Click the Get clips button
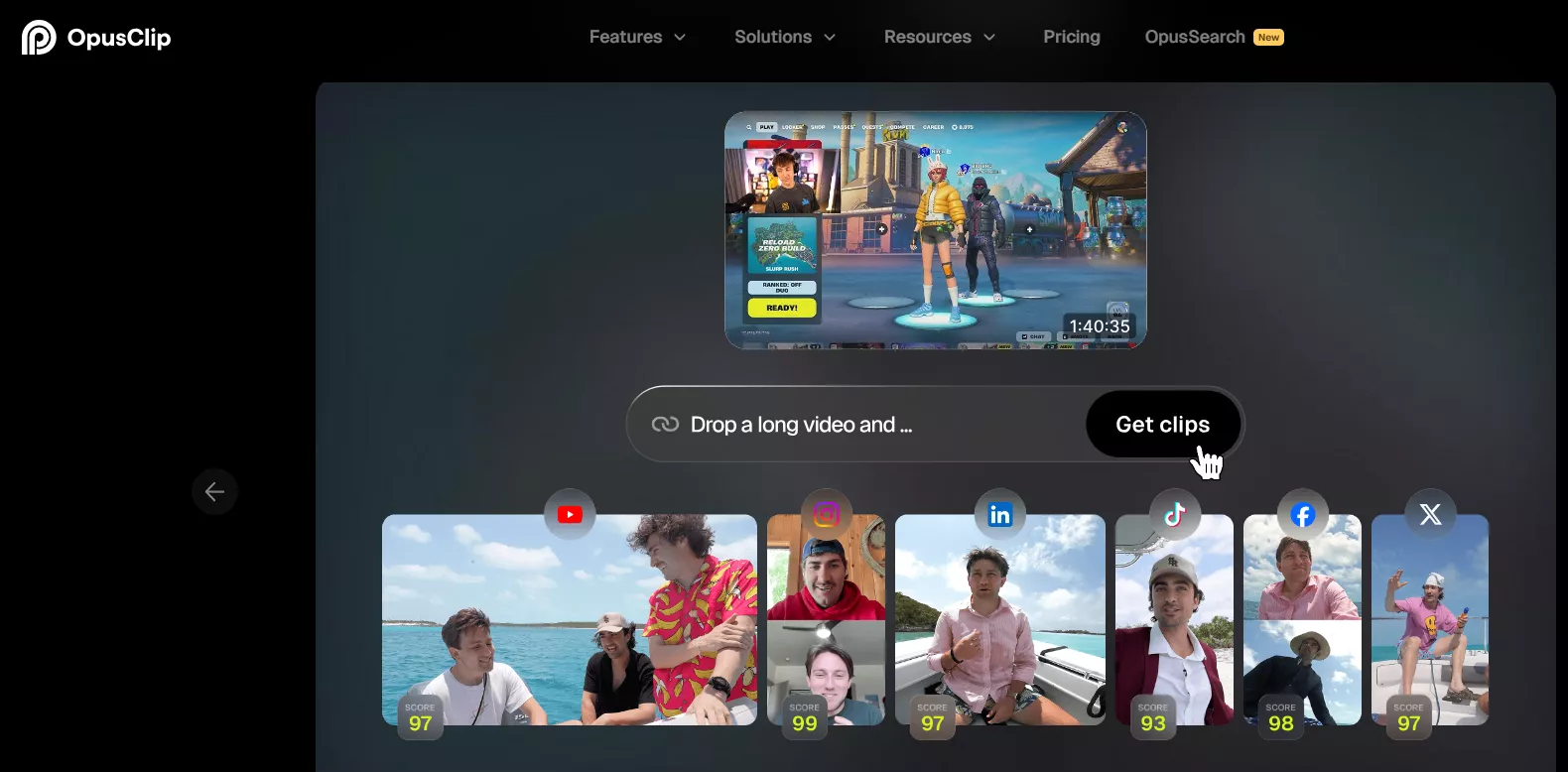The image size is (1568, 772). (x=1163, y=425)
